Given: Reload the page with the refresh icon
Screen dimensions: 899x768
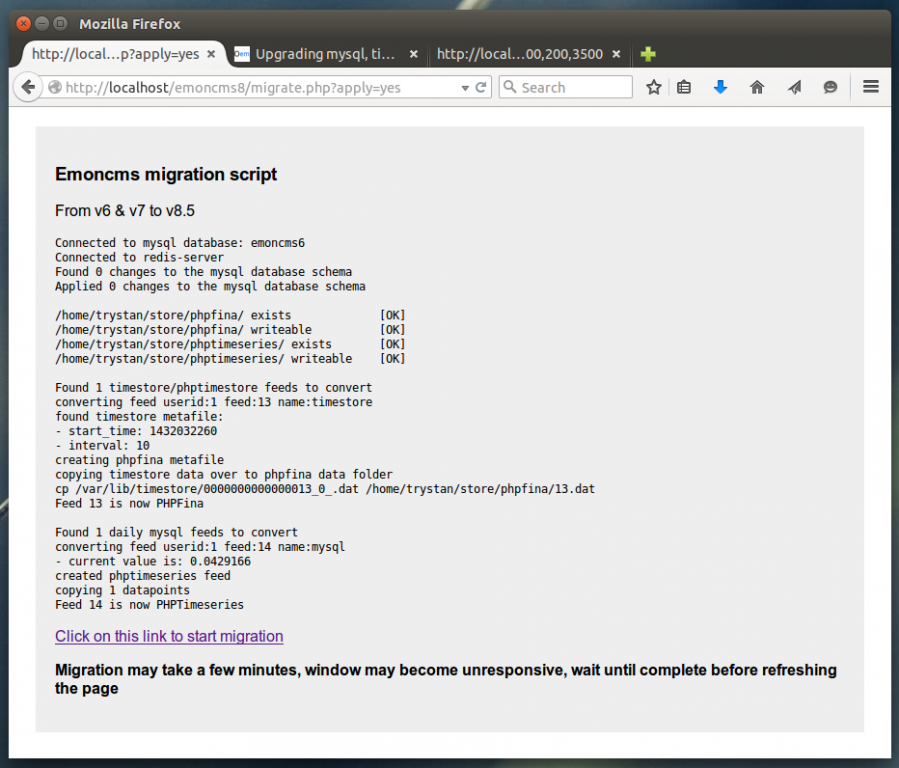Looking at the screenshot, I should point(480,87).
